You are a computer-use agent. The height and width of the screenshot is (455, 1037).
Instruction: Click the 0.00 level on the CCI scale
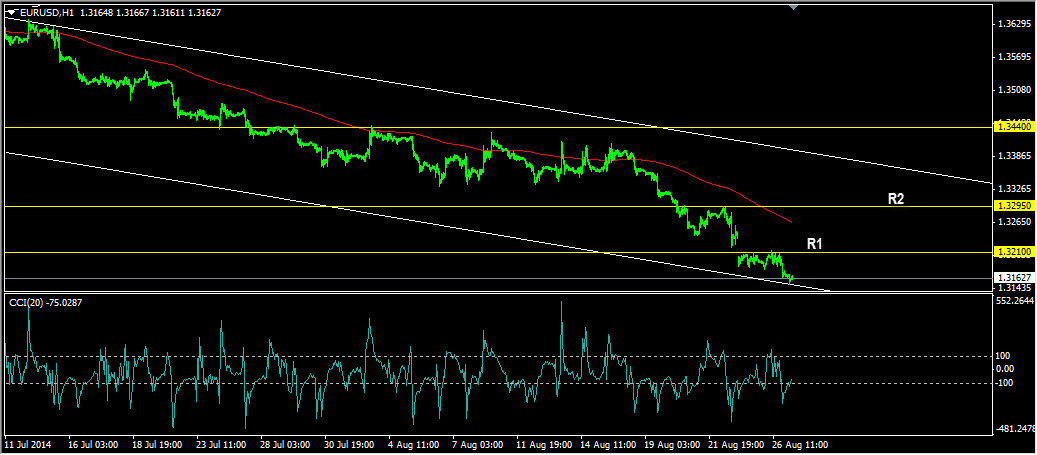click(x=1006, y=369)
